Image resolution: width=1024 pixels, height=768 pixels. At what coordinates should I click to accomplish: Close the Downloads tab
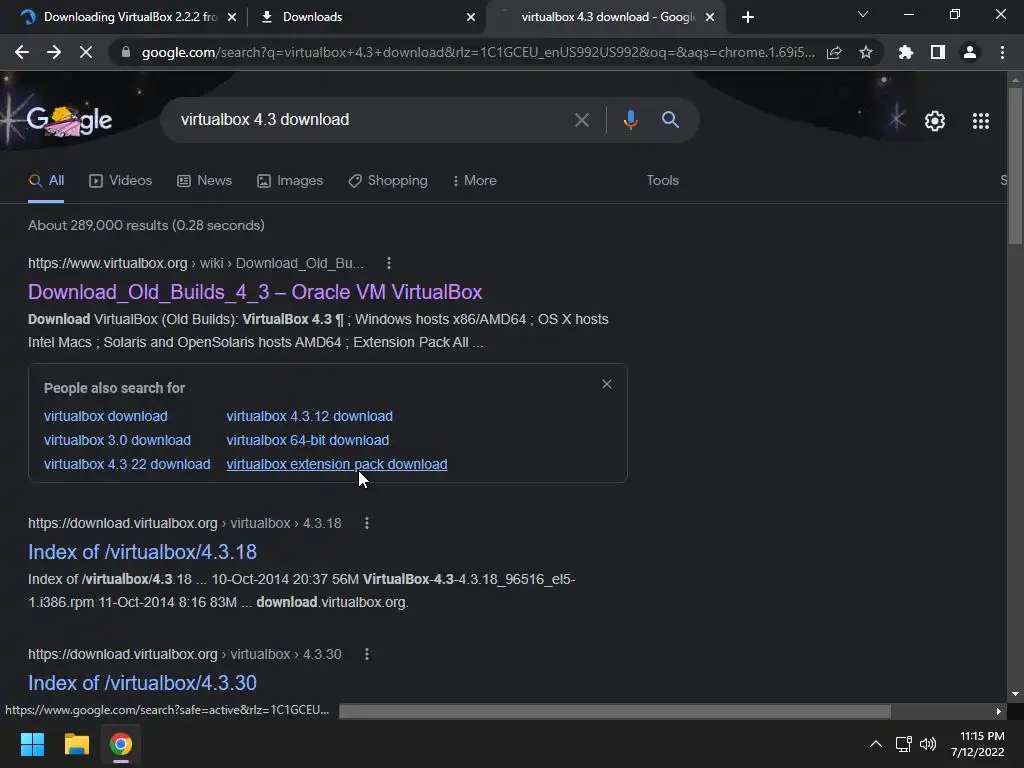pyautogui.click(x=471, y=18)
